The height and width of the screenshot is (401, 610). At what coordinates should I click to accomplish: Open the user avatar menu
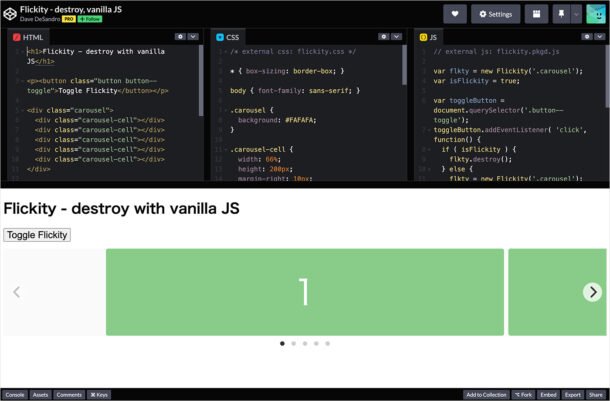tap(596, 14)
